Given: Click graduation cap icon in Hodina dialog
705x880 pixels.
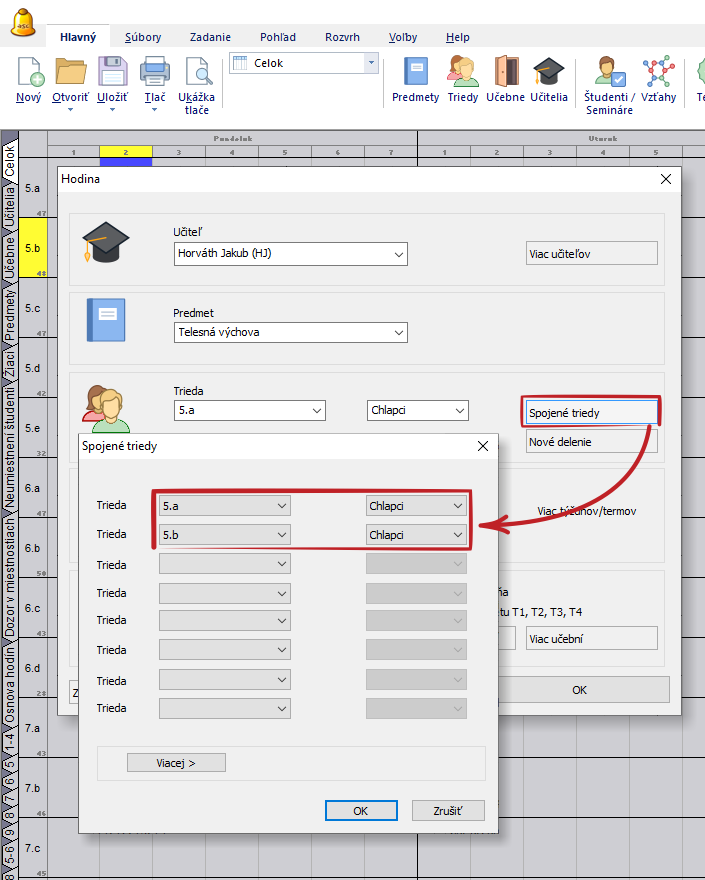Looking at the screenshot, I should (x=106, y=242).
